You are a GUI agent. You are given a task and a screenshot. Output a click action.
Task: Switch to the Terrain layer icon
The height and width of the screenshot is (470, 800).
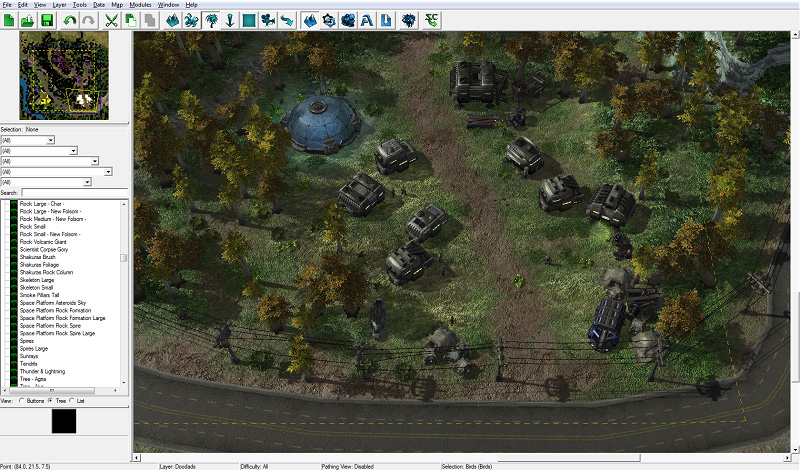pyautogui.click(x=172, y=20)
